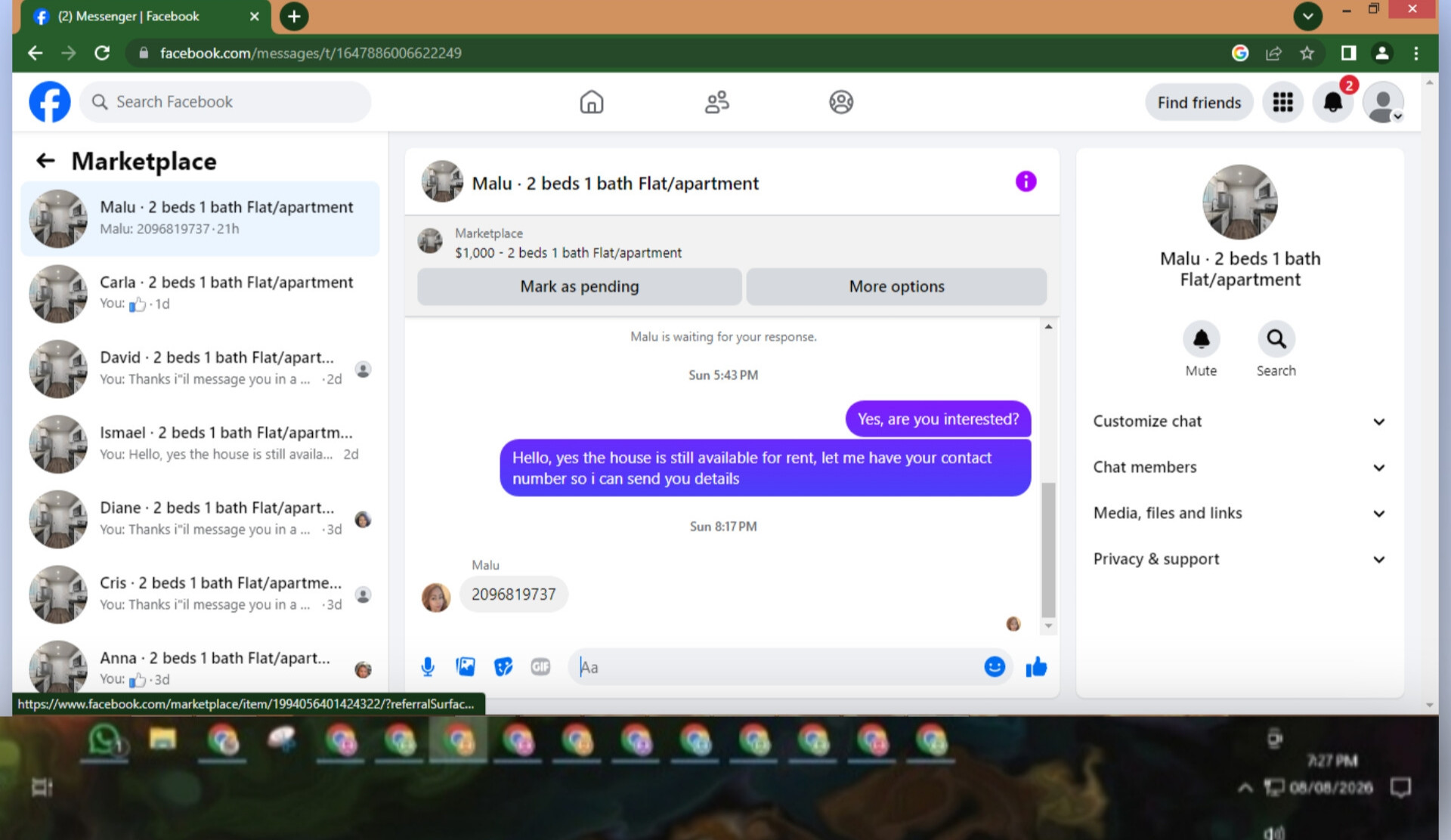Viewport: 1451px width, 840px height.
Task: Reload the page in the browser
Action: pos(102,53)
